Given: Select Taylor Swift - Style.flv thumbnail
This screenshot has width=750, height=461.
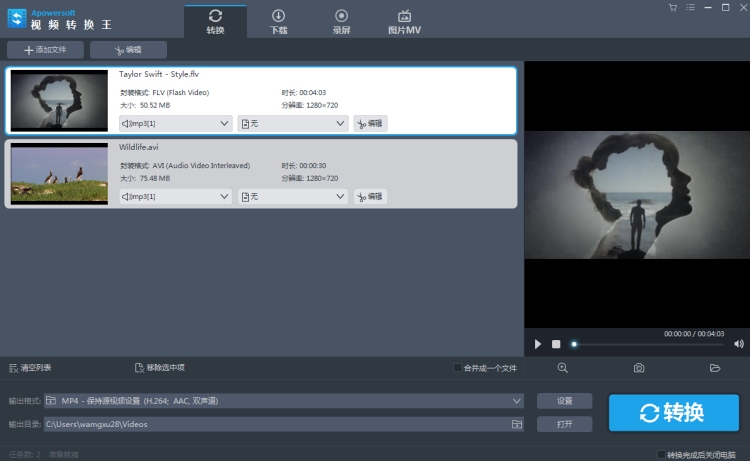Looking at the screenshot, I should [59, 100].
